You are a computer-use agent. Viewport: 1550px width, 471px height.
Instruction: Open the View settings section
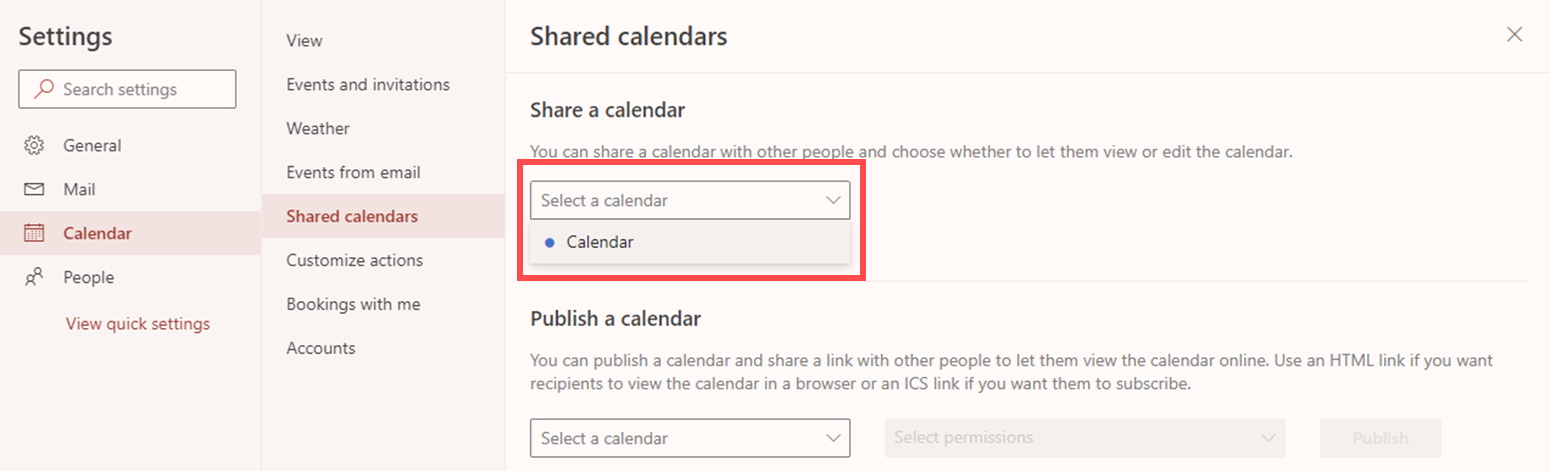304,41
